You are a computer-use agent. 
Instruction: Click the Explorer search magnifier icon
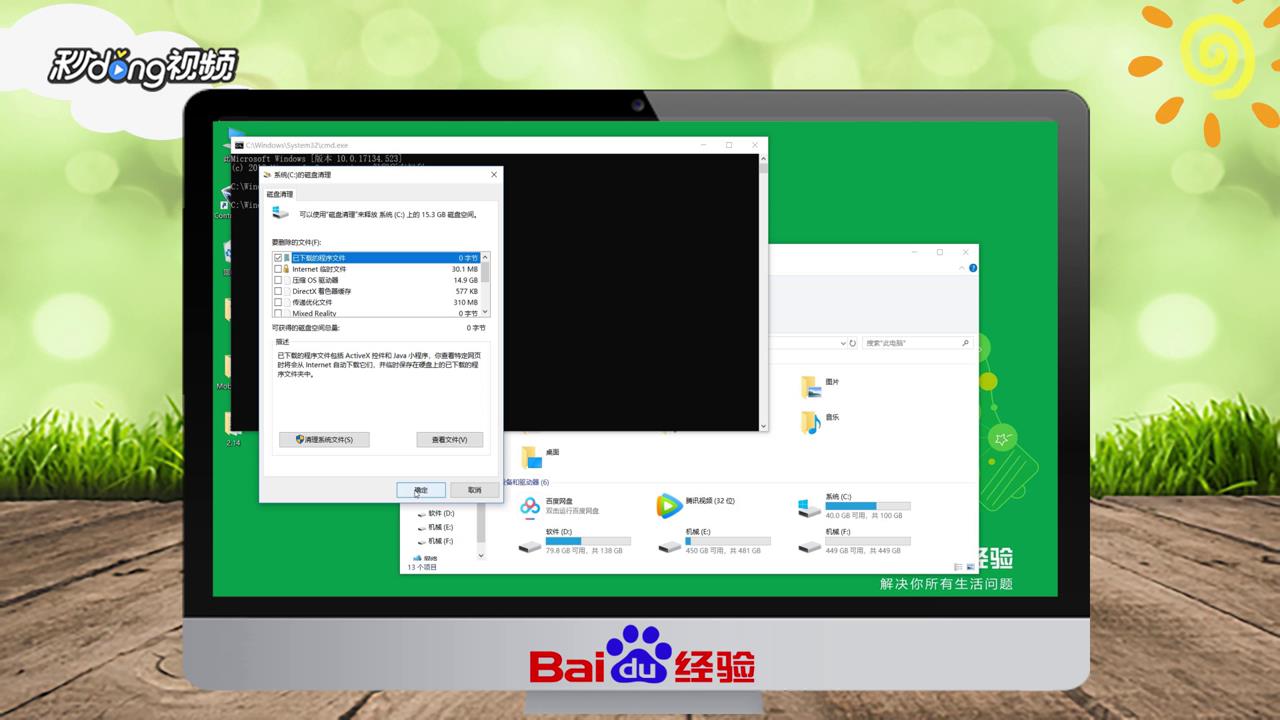point(966,343)
